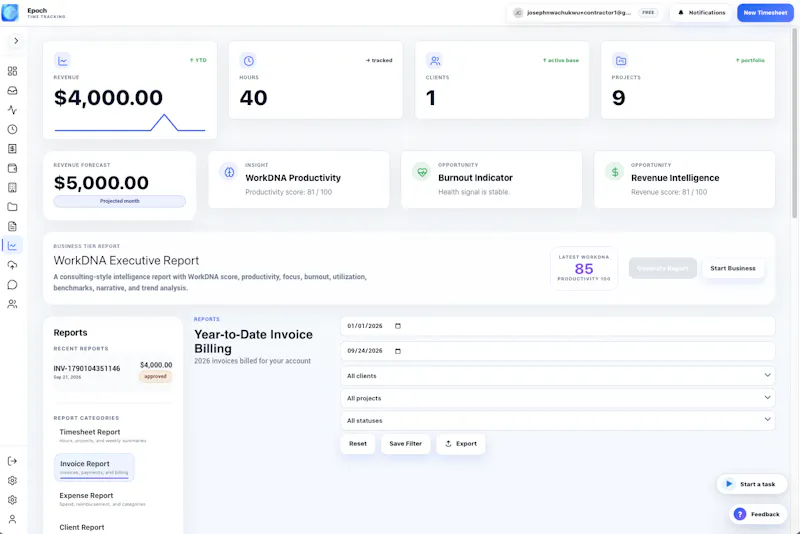Viewport: 800px width, 534px height.
Task: Open the Feedback button
Action: [x=758, y=514]
